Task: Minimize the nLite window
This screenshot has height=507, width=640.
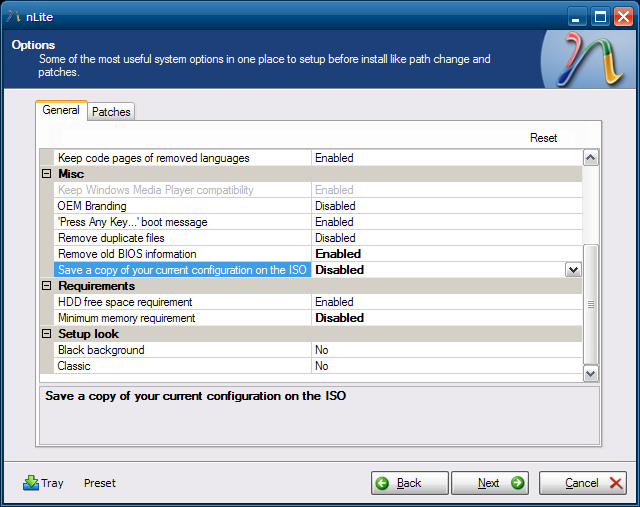Action: [x=576, y=17]
